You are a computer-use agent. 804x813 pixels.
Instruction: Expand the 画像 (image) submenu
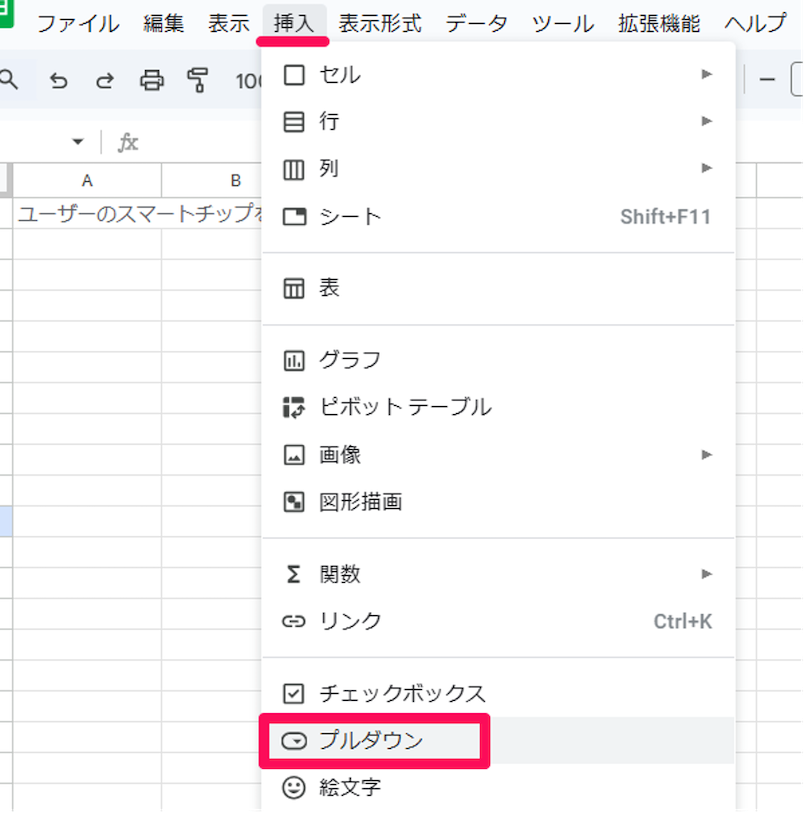[708, 454]
